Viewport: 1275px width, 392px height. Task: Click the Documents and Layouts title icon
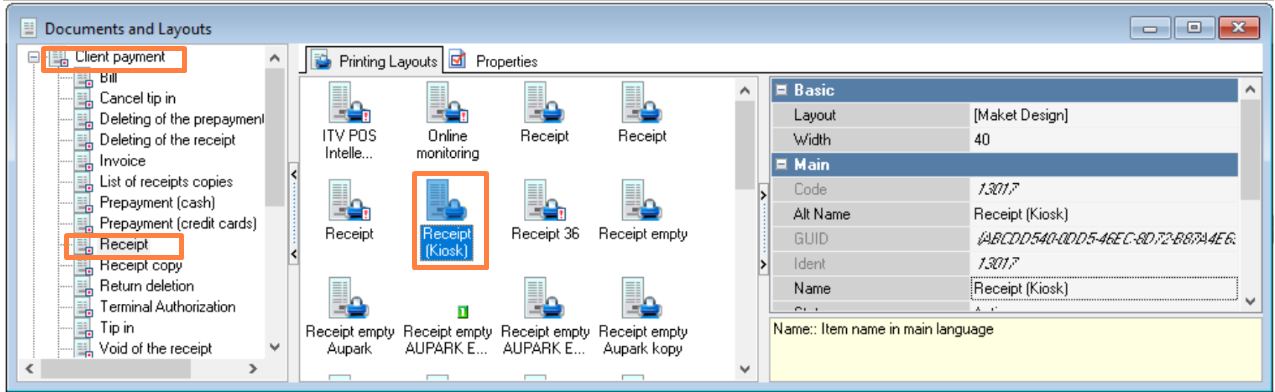tap(29, 28)
